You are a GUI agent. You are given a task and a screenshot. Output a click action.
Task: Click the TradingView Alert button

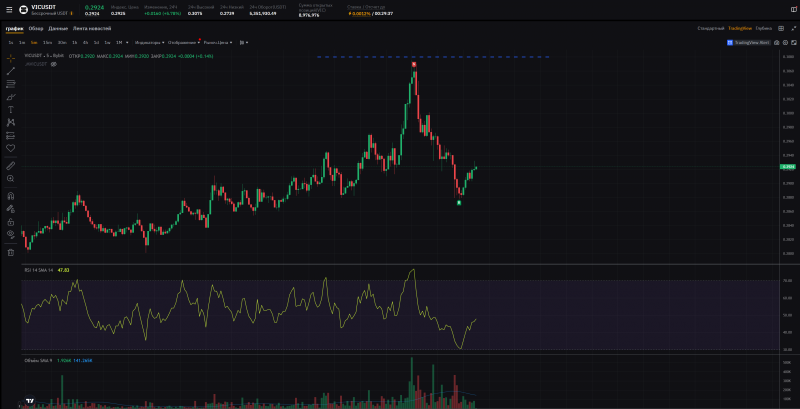(x=748, y=43)
